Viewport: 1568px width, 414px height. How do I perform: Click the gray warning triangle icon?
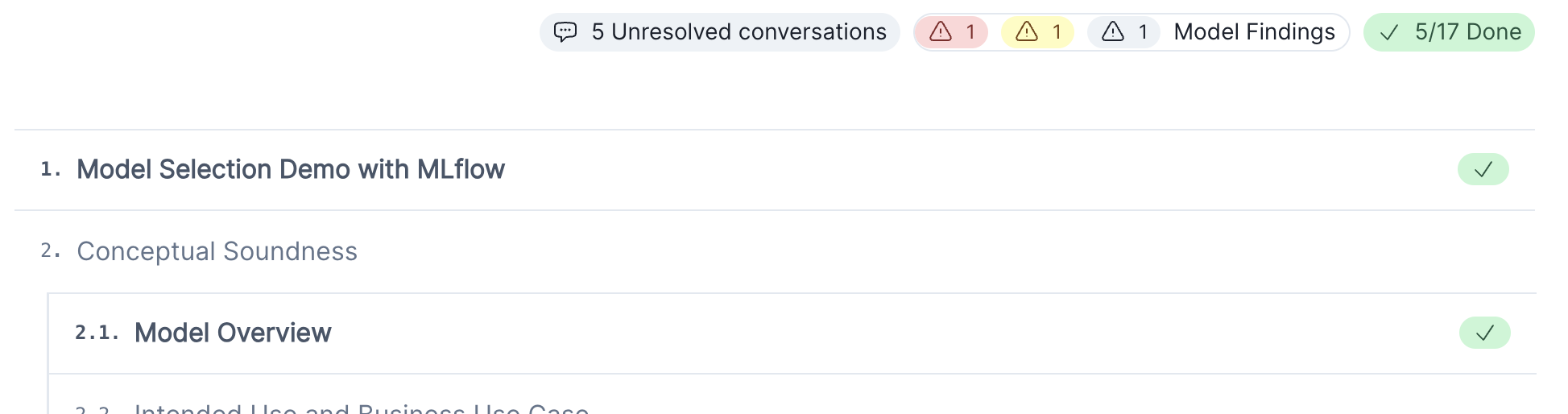[1113, 32]
